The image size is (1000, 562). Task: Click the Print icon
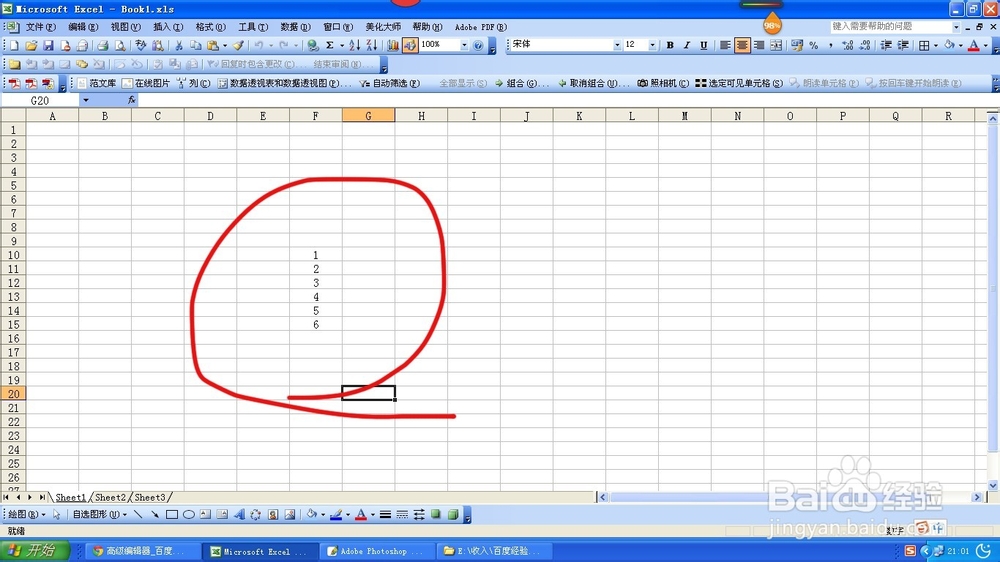[x=102, y=45]
